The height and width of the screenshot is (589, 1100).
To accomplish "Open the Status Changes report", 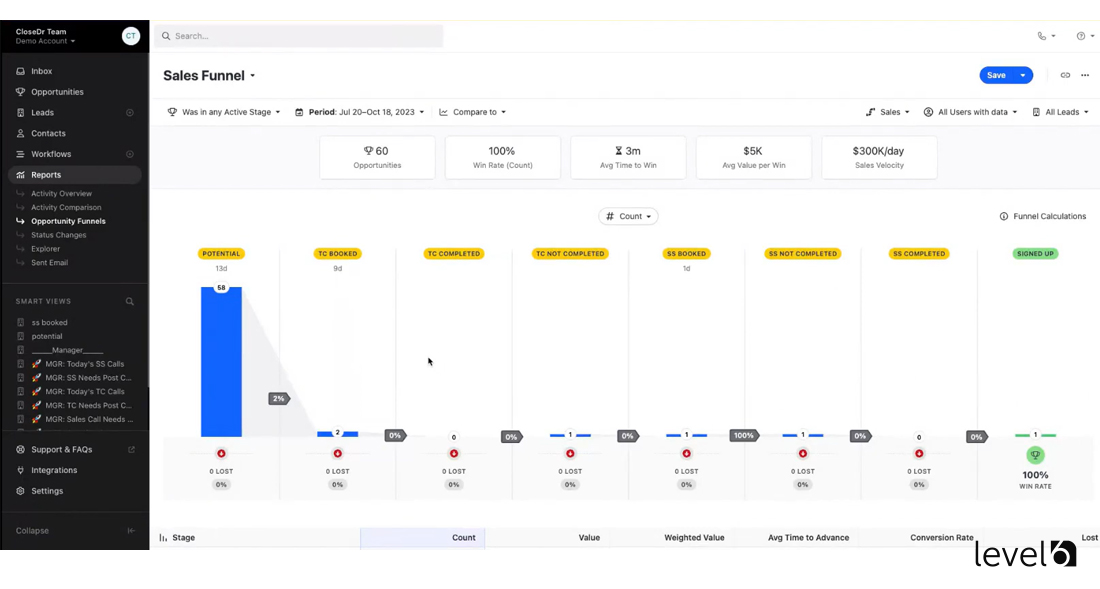I will (x=58, y=234).
